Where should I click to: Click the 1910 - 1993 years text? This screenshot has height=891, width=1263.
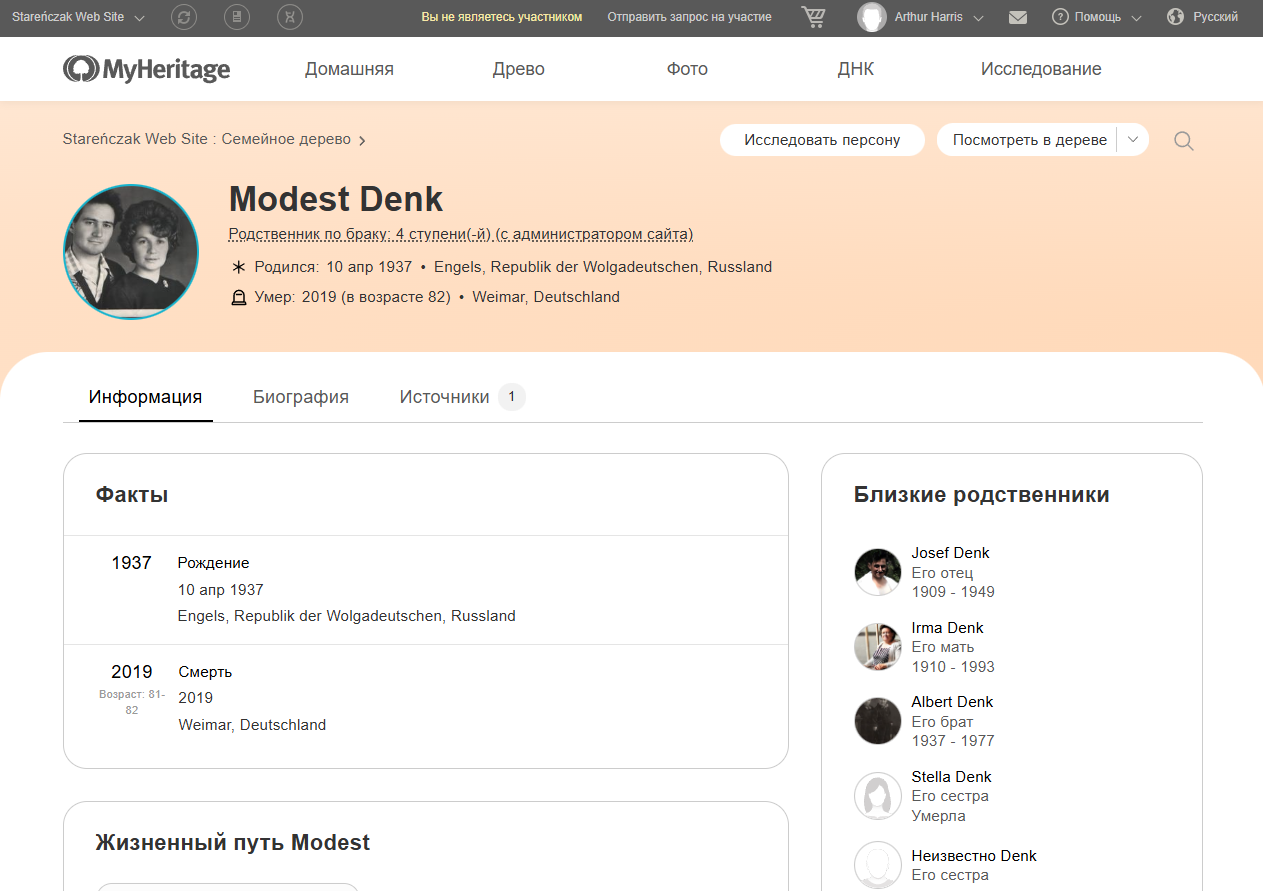(x=953, y=667)
